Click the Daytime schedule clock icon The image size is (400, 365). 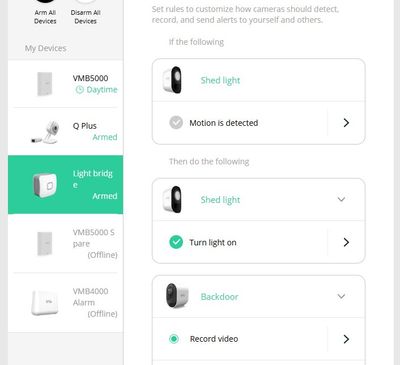pos(79,90)
